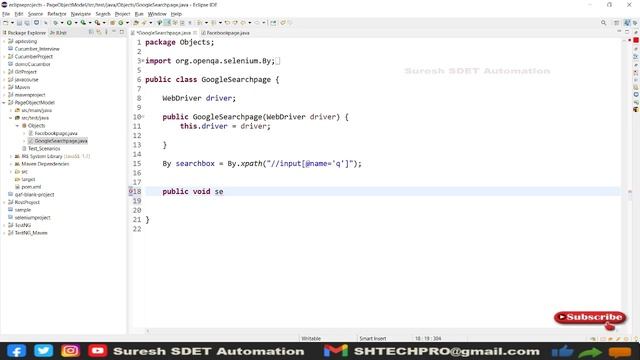
Task: Run the program with green Run icon
Action: [x=69, y=23]
